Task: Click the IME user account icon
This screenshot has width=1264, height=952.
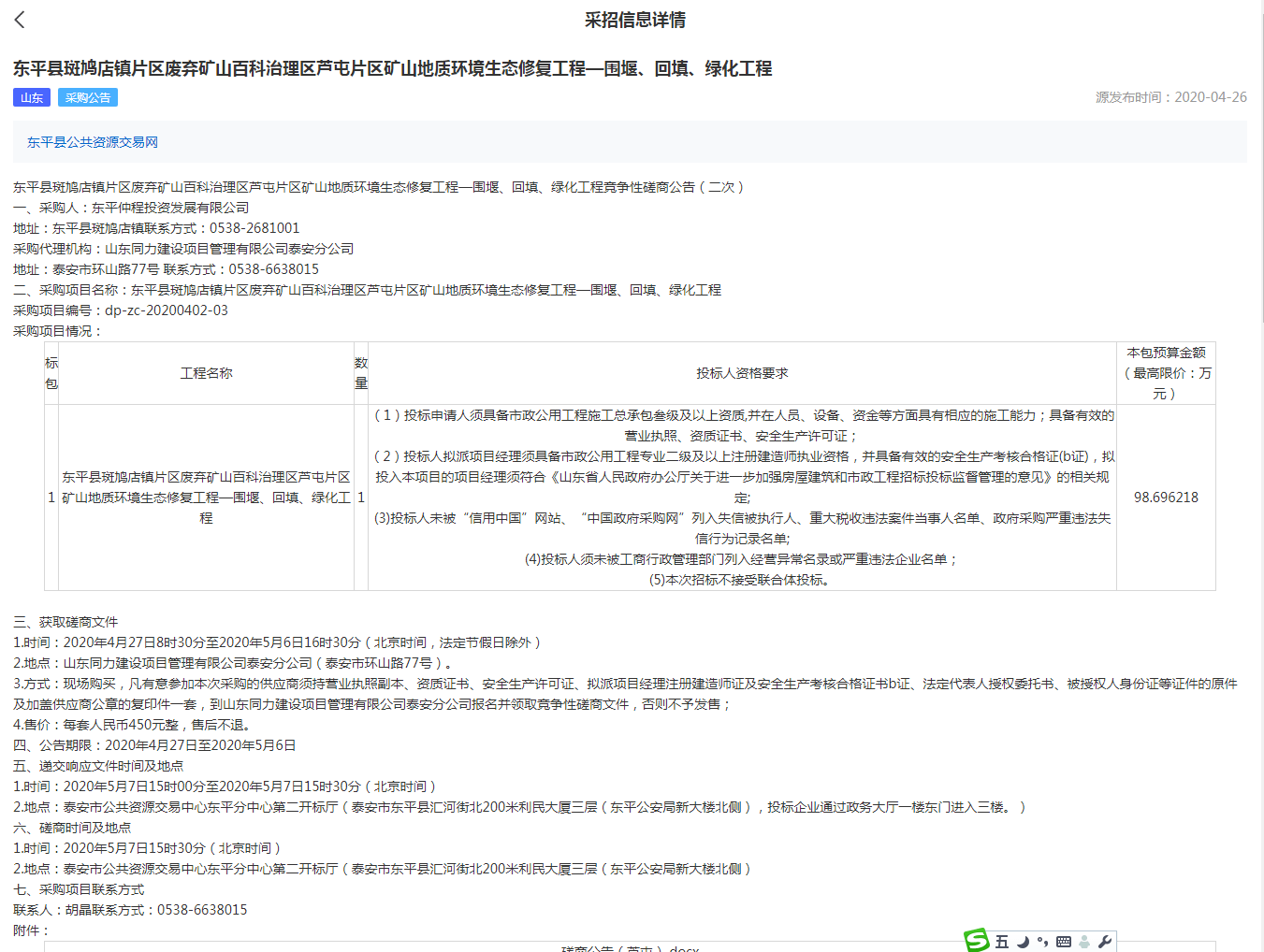Action: (1084, 942)
